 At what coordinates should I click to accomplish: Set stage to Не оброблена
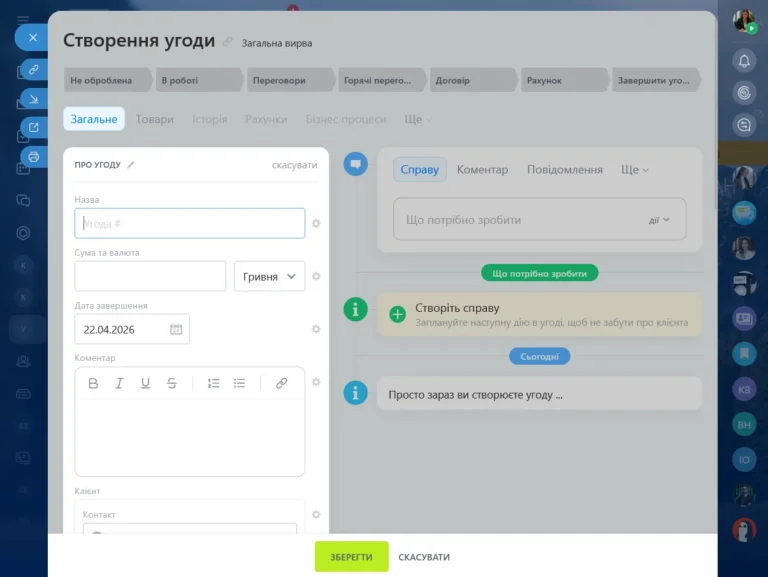click(108, 80)
